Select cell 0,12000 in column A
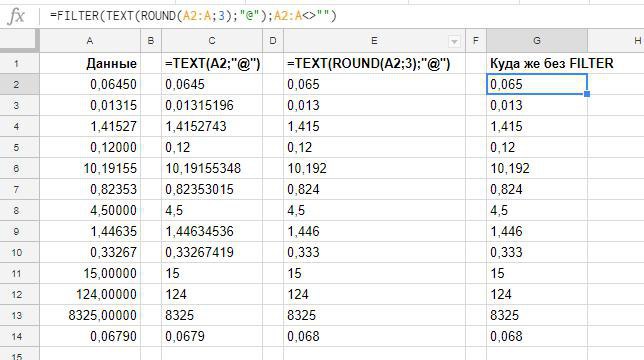This screenshot has height=360, width=644. [90, 147]
